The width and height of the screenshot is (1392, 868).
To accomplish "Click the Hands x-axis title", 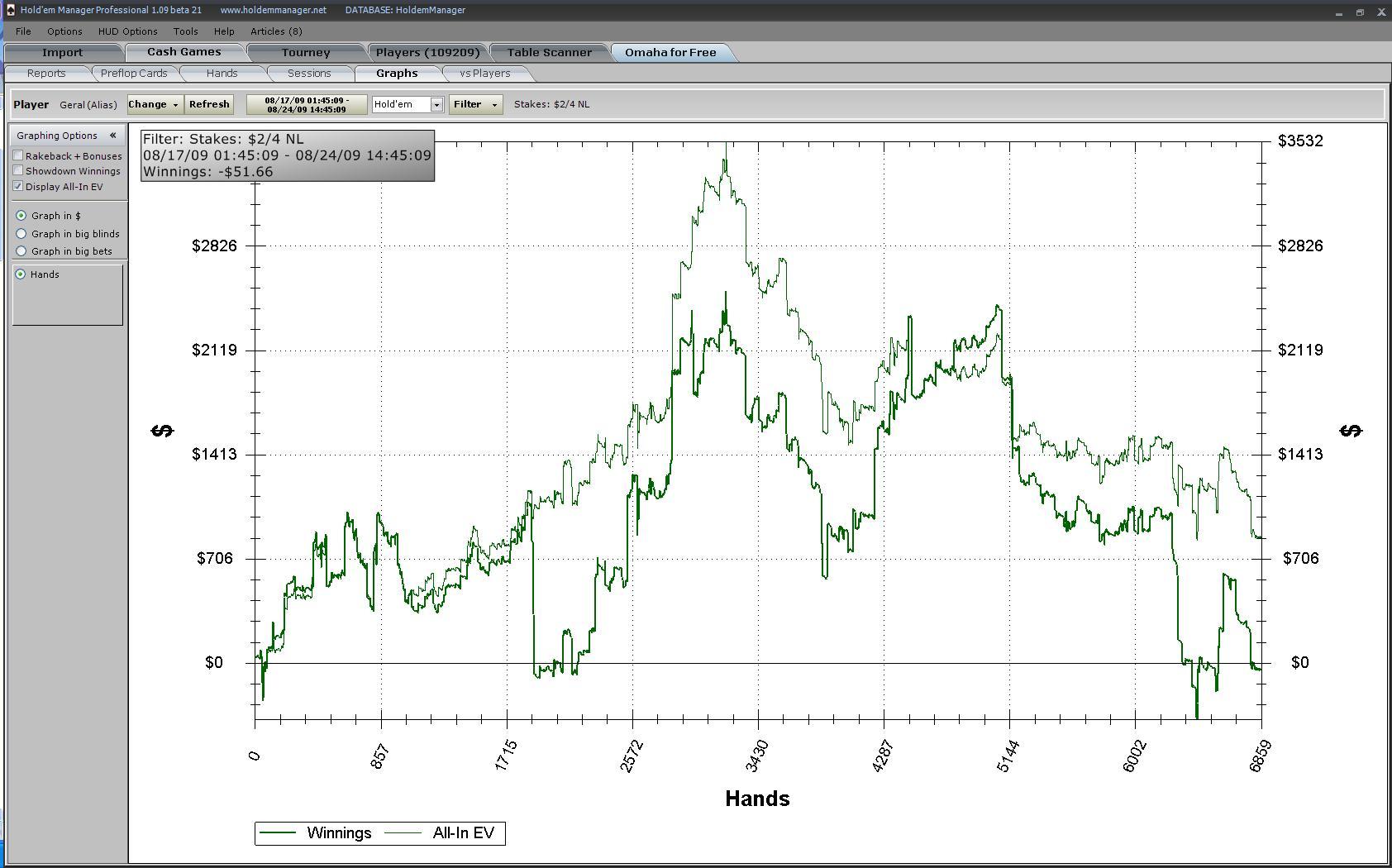I will coord(757,799).
